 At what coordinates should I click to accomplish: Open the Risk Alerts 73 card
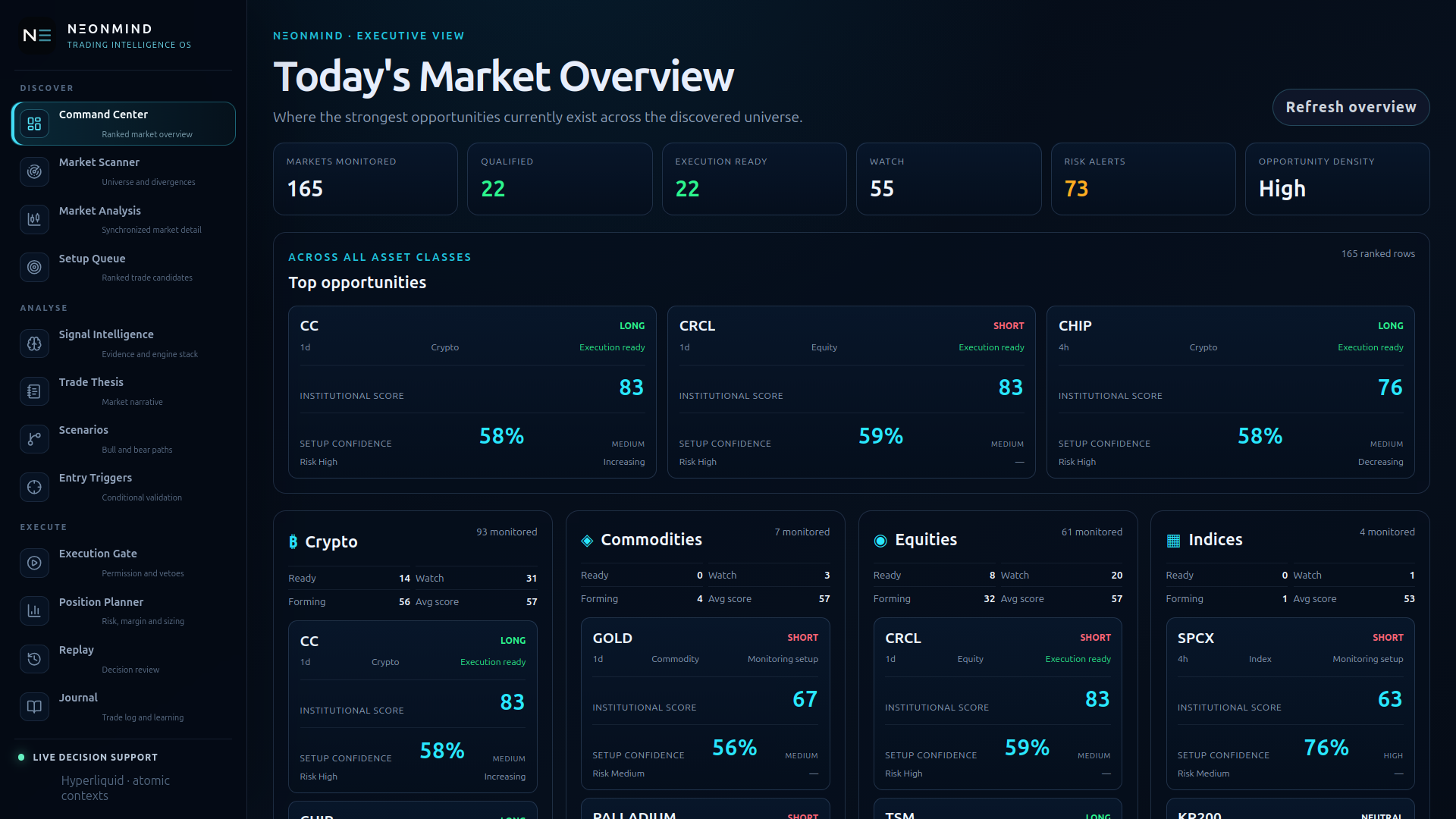tap(1144, 179)
